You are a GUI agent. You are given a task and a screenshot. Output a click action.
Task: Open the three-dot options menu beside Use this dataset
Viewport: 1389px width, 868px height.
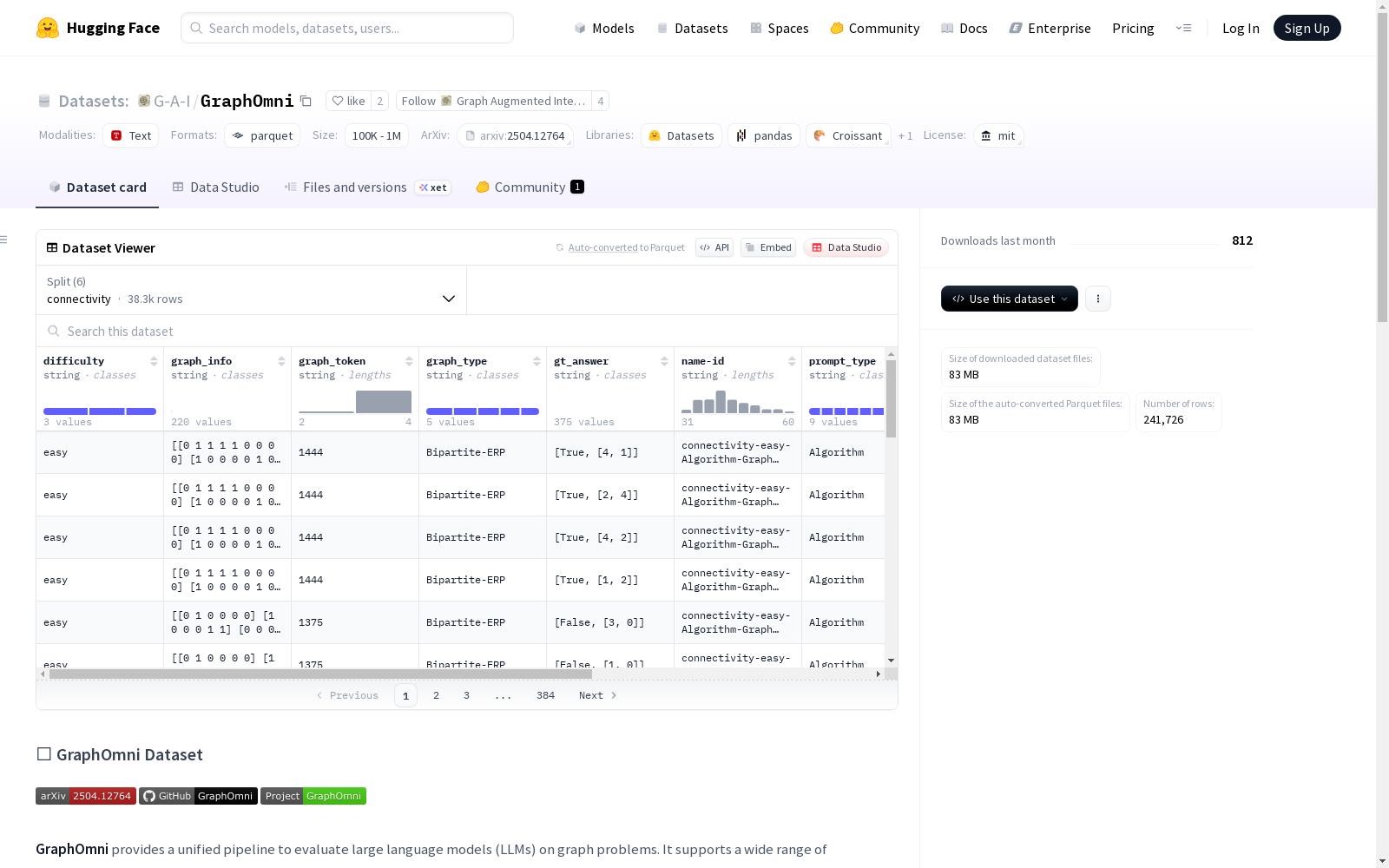point(1098,299)
